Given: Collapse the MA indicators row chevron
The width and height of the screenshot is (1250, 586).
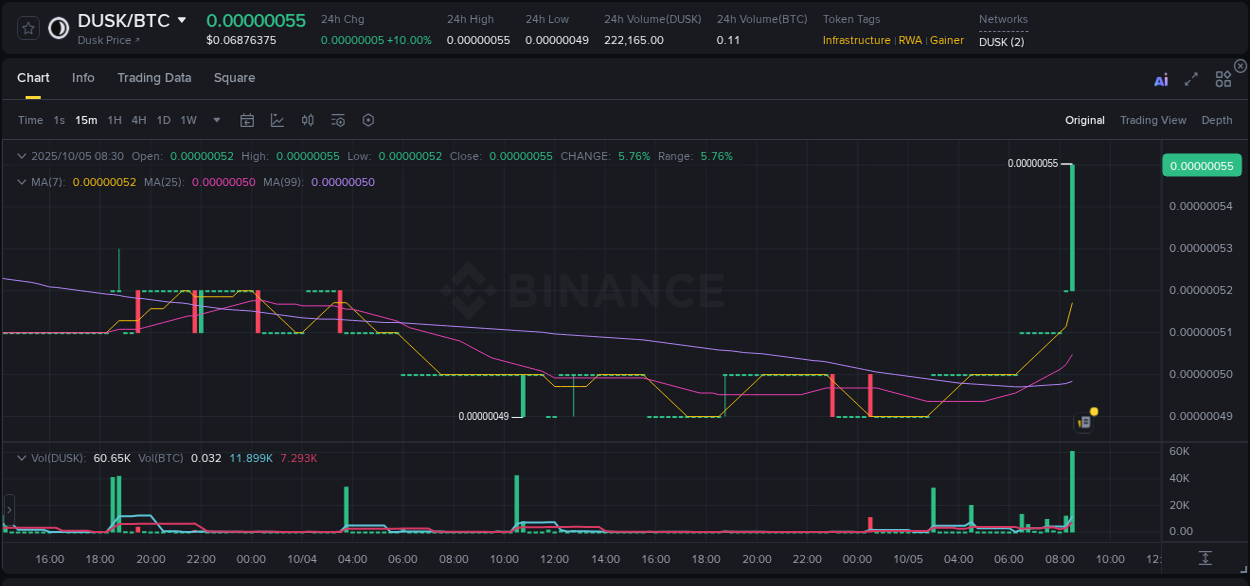Looking at the screenshot, I should pos(22,183).
